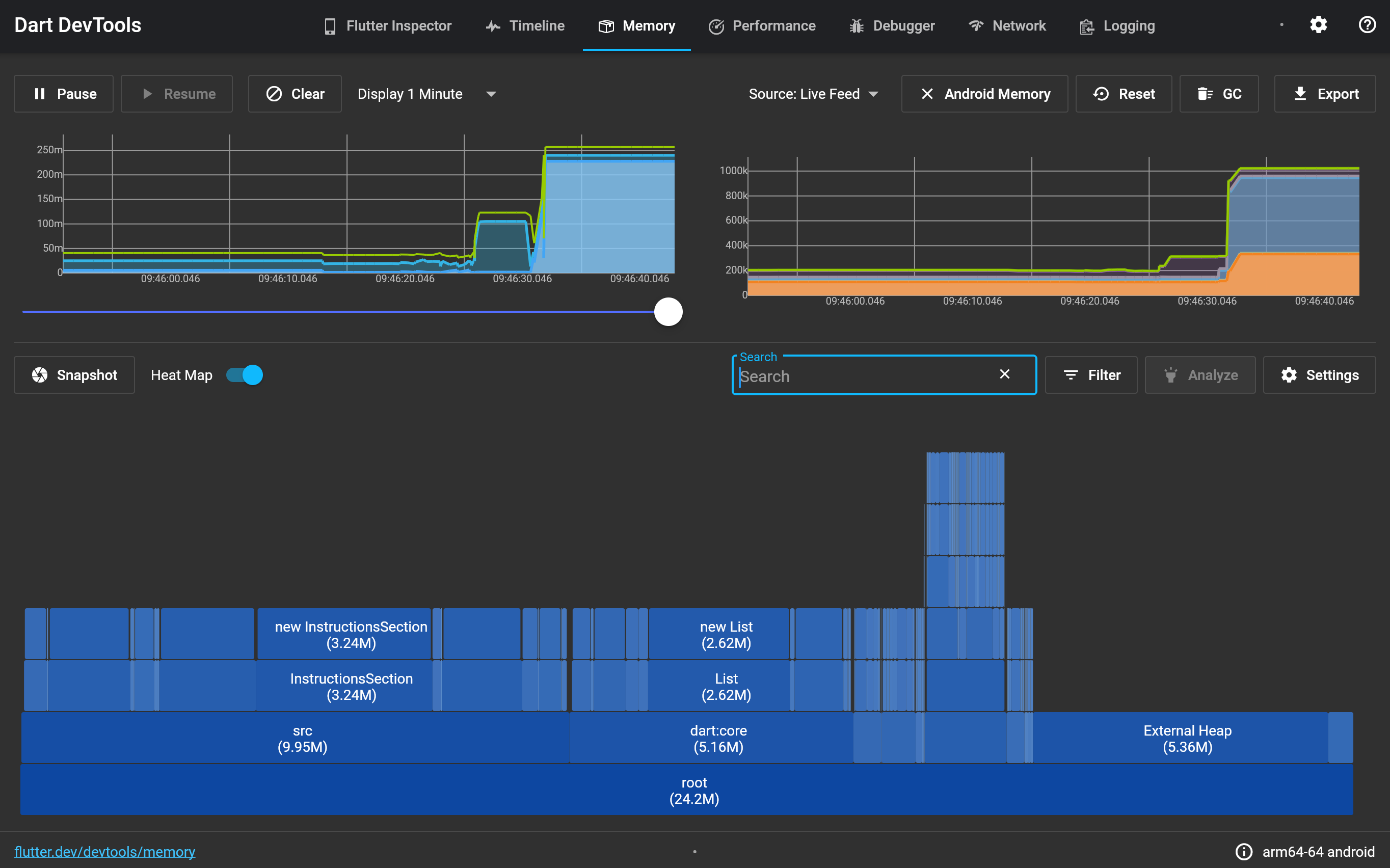Switch to the Flutter Inspector tab
This screenshot has height=868, width=1390.
coord(388,26)
